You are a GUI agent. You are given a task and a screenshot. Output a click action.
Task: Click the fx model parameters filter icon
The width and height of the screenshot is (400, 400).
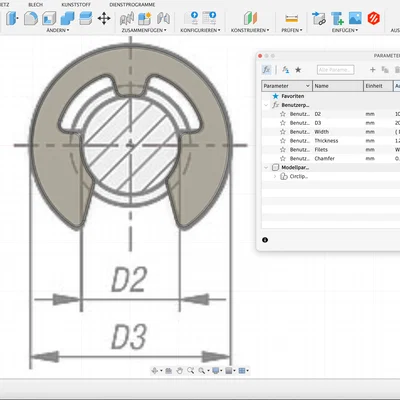286,70
